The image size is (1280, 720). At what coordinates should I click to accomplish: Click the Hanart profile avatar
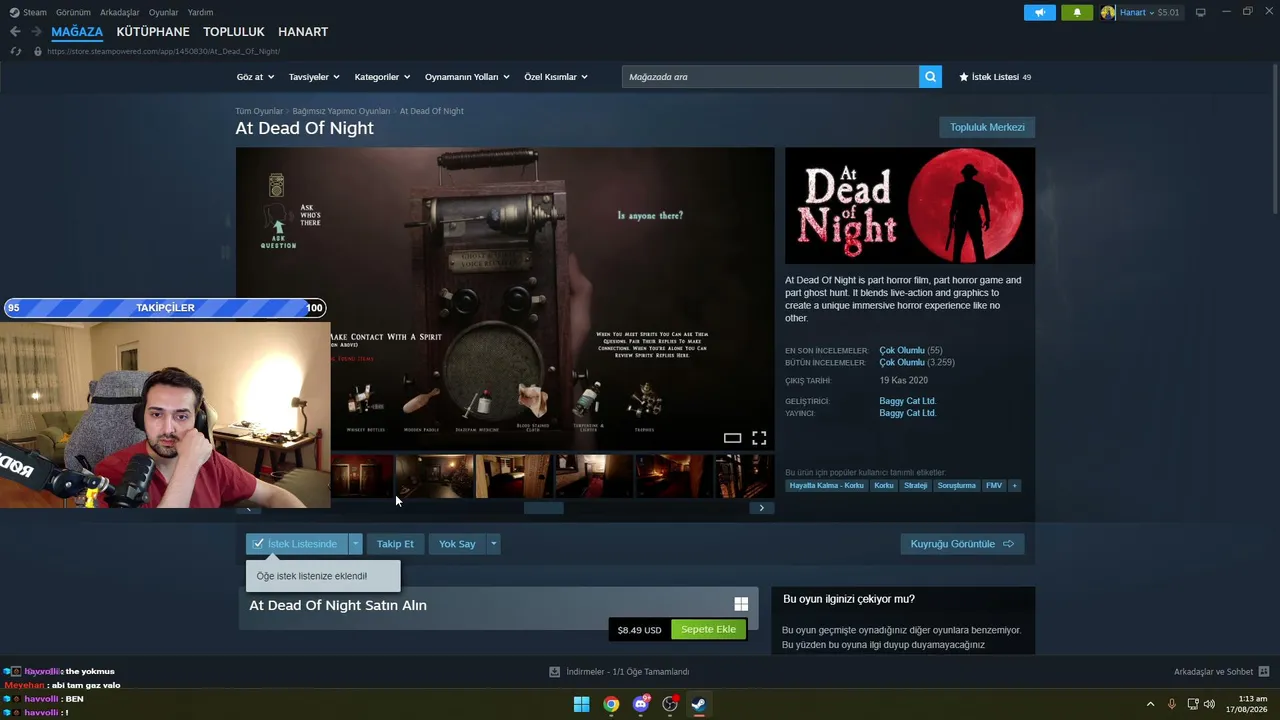1108,12
